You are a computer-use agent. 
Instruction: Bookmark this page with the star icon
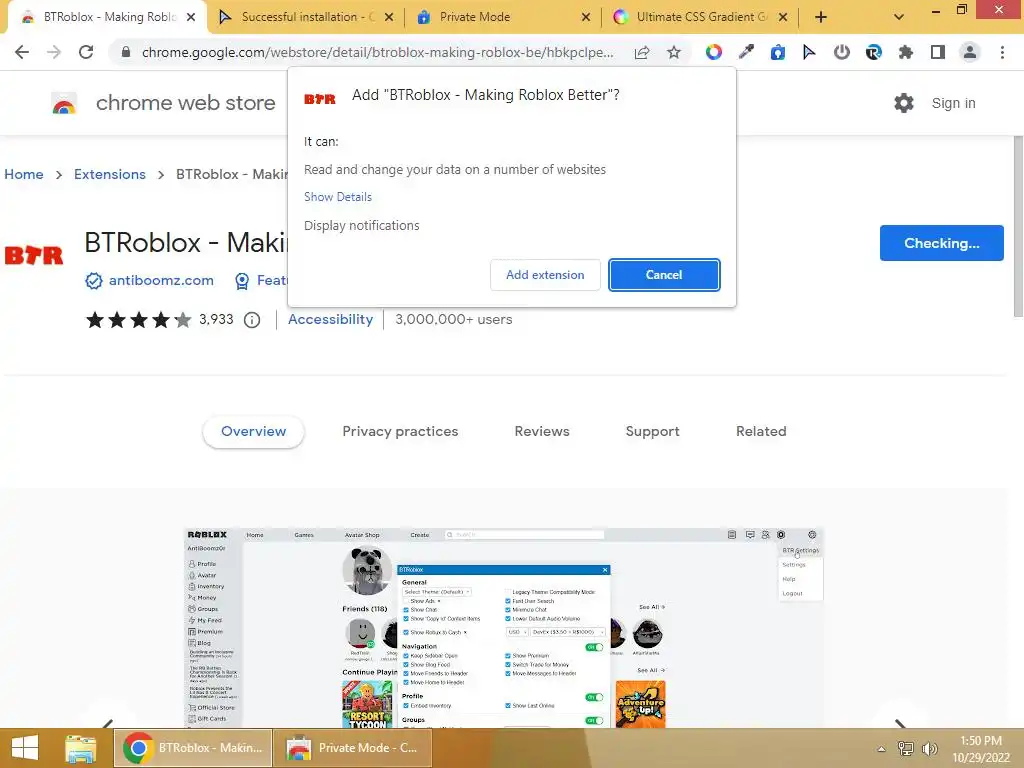click(674, 52)
